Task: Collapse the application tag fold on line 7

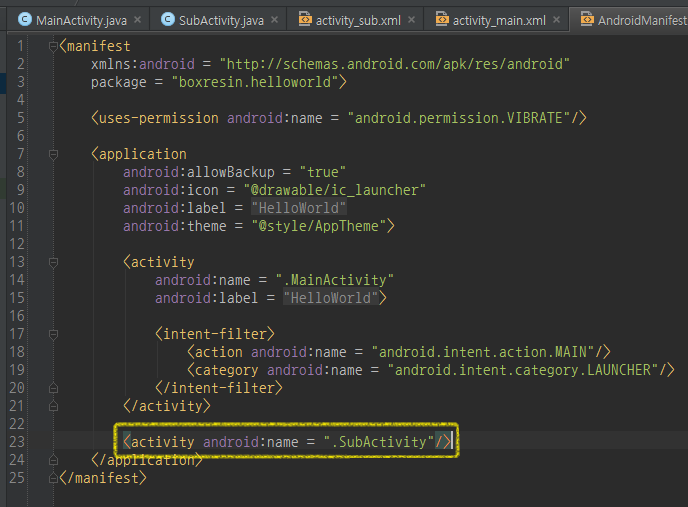Action: click(x=54, y=154)
